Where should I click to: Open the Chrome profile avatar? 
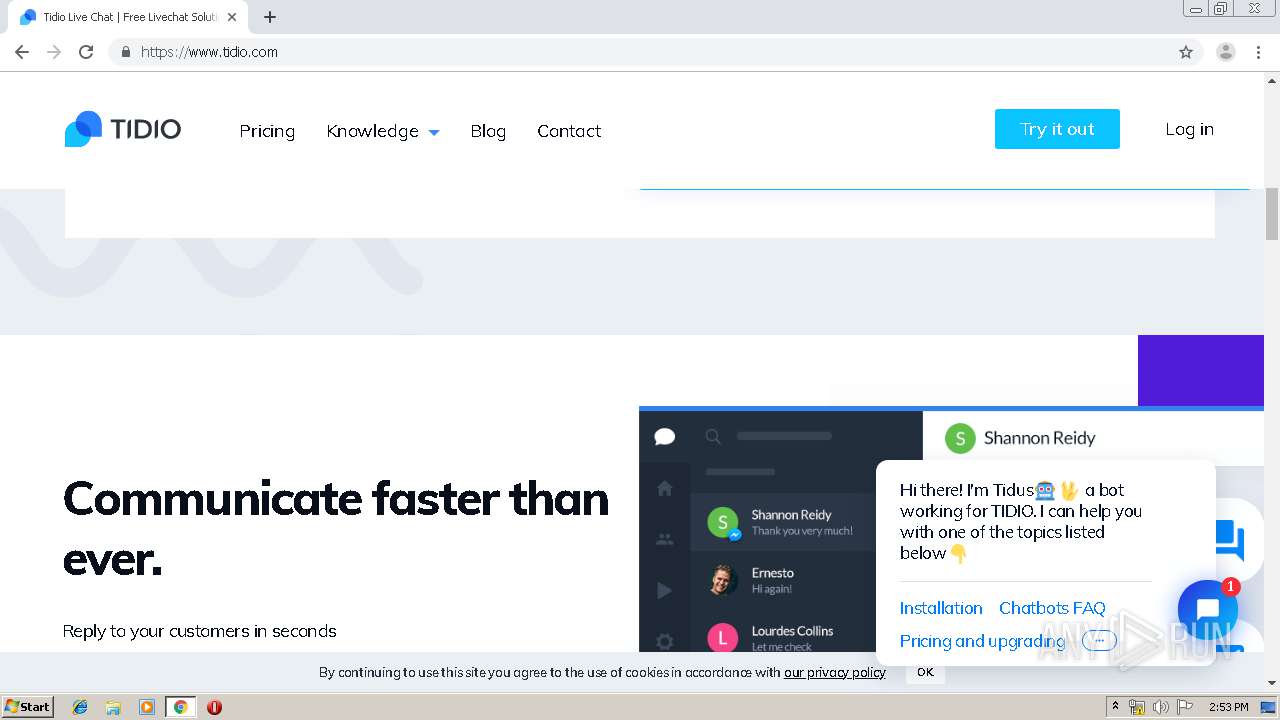1226,52
